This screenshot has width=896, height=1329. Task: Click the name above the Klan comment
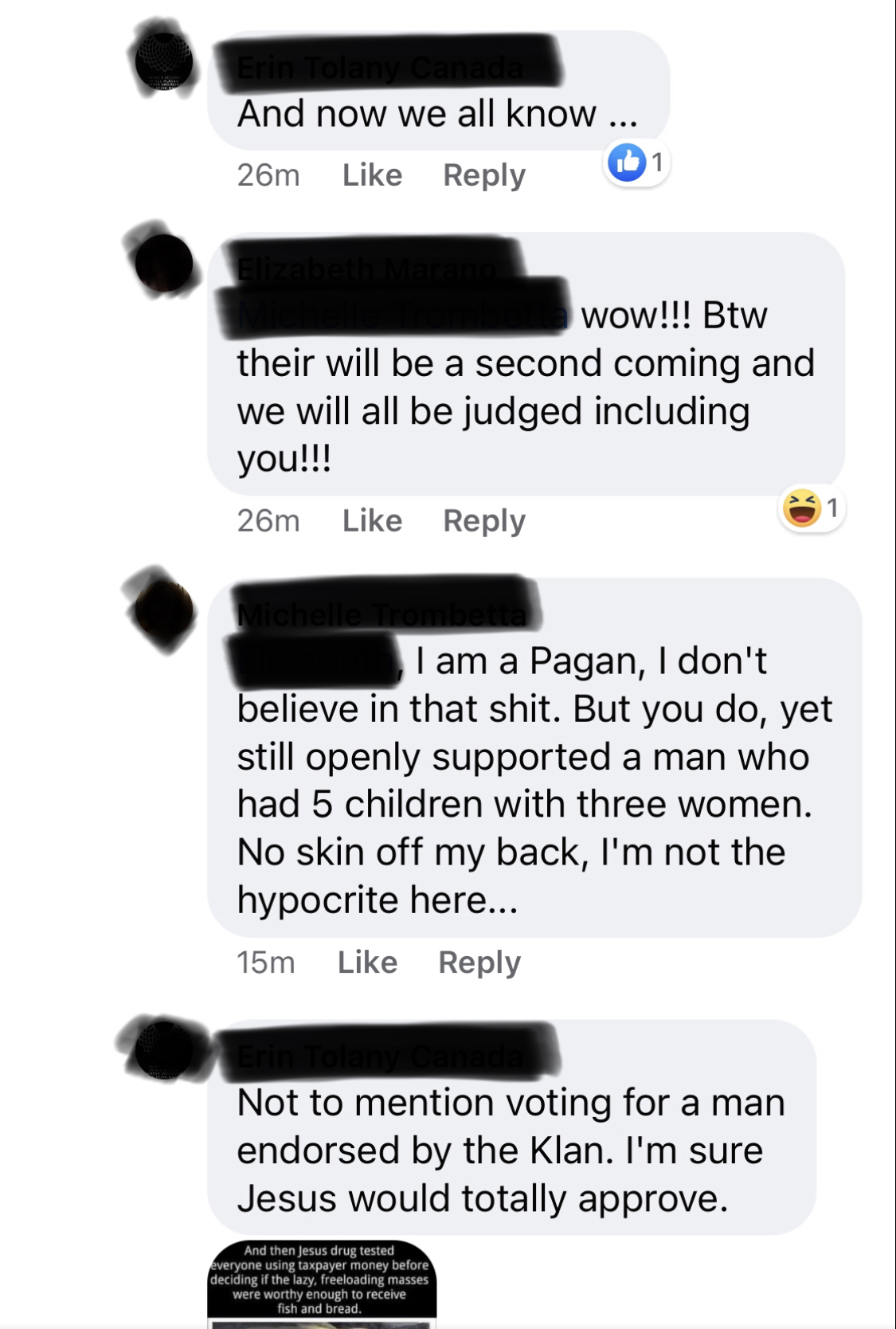coord(381,1057)
